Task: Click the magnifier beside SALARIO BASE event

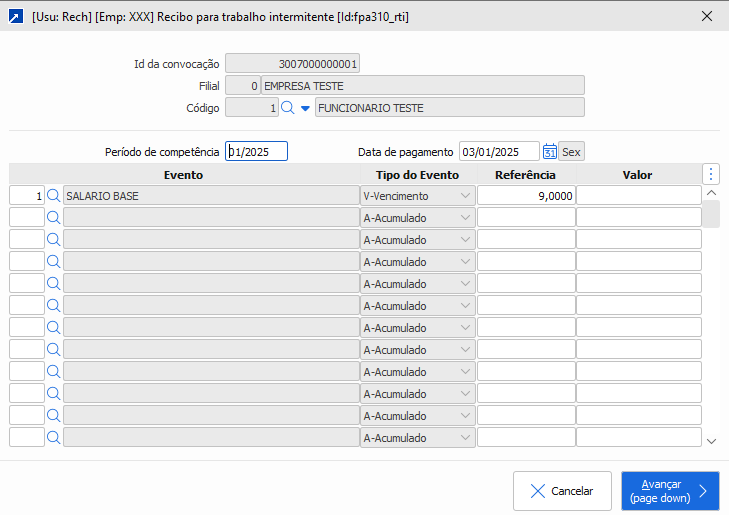Action: click(54, 196)
